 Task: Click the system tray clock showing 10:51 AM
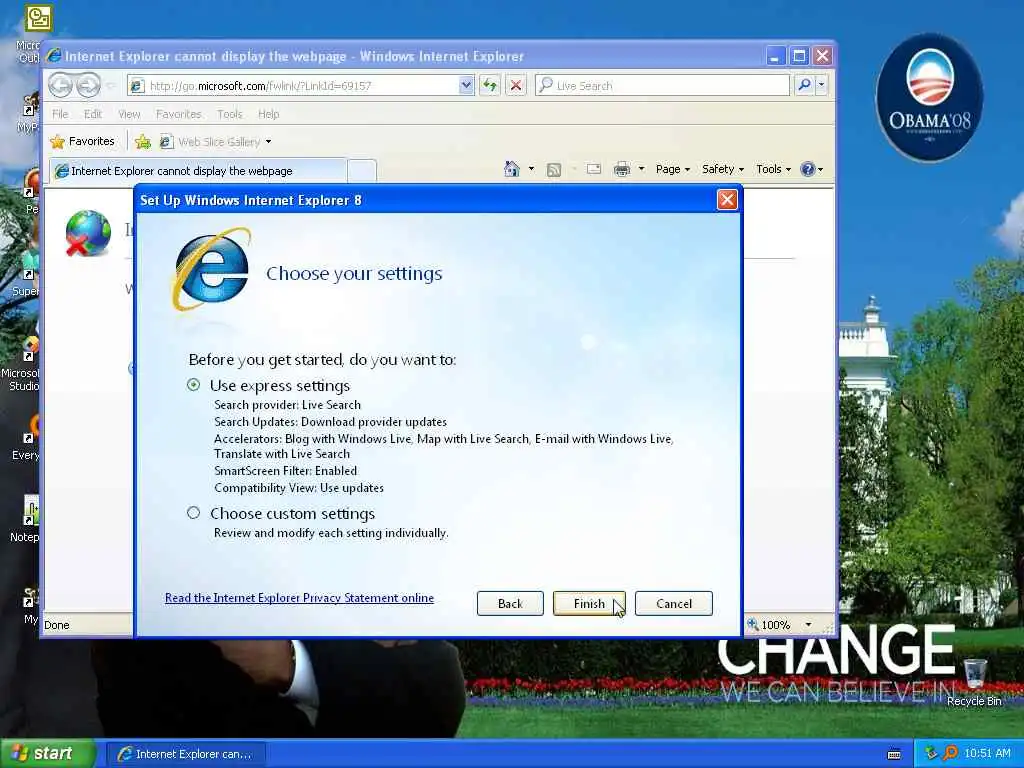click(x=987, y=753)
